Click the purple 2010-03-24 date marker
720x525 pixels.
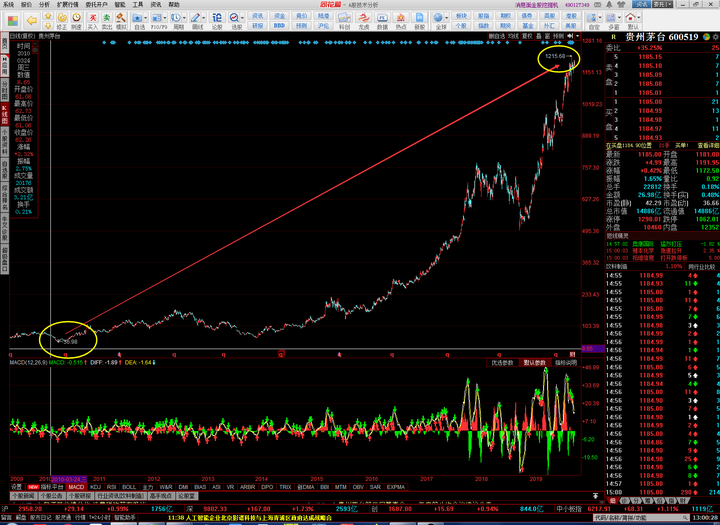tap(69, 479)
